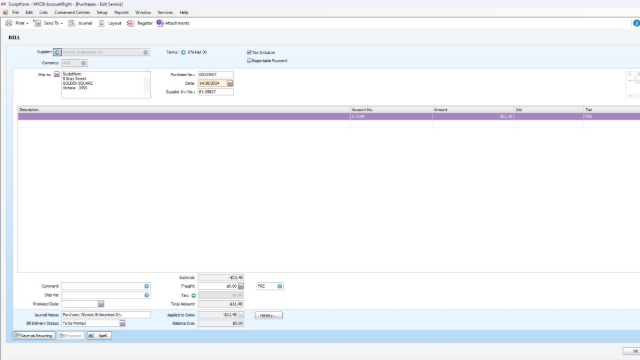Click into the Journal Memo field
The image size is (640, 360).
tap(106, 315)
